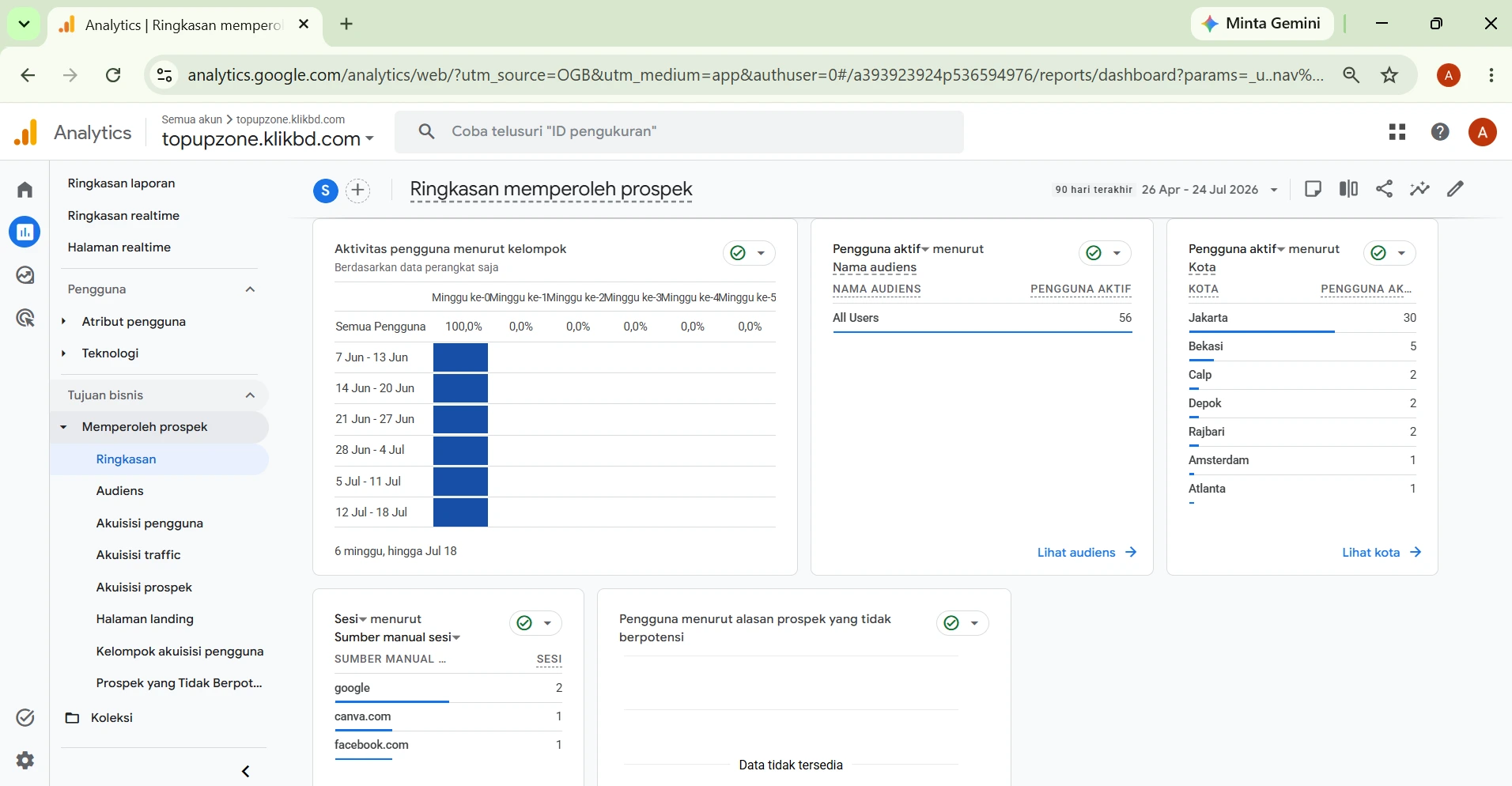Select the S segment chip
This screenshot has width=1512, height=786.
(x=326, y=191)
